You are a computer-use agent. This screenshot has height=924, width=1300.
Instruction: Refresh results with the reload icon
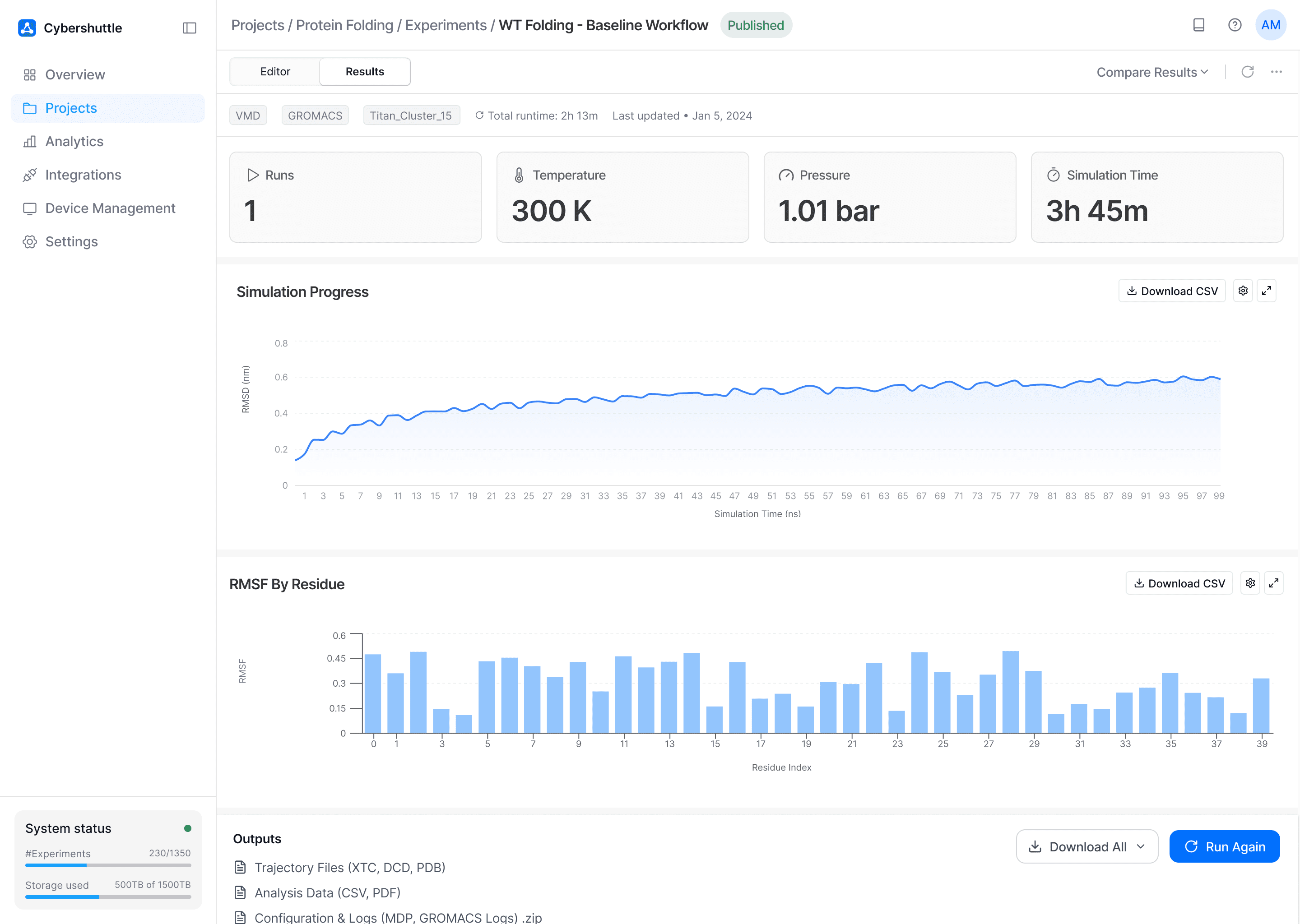tap(1247, 72)
